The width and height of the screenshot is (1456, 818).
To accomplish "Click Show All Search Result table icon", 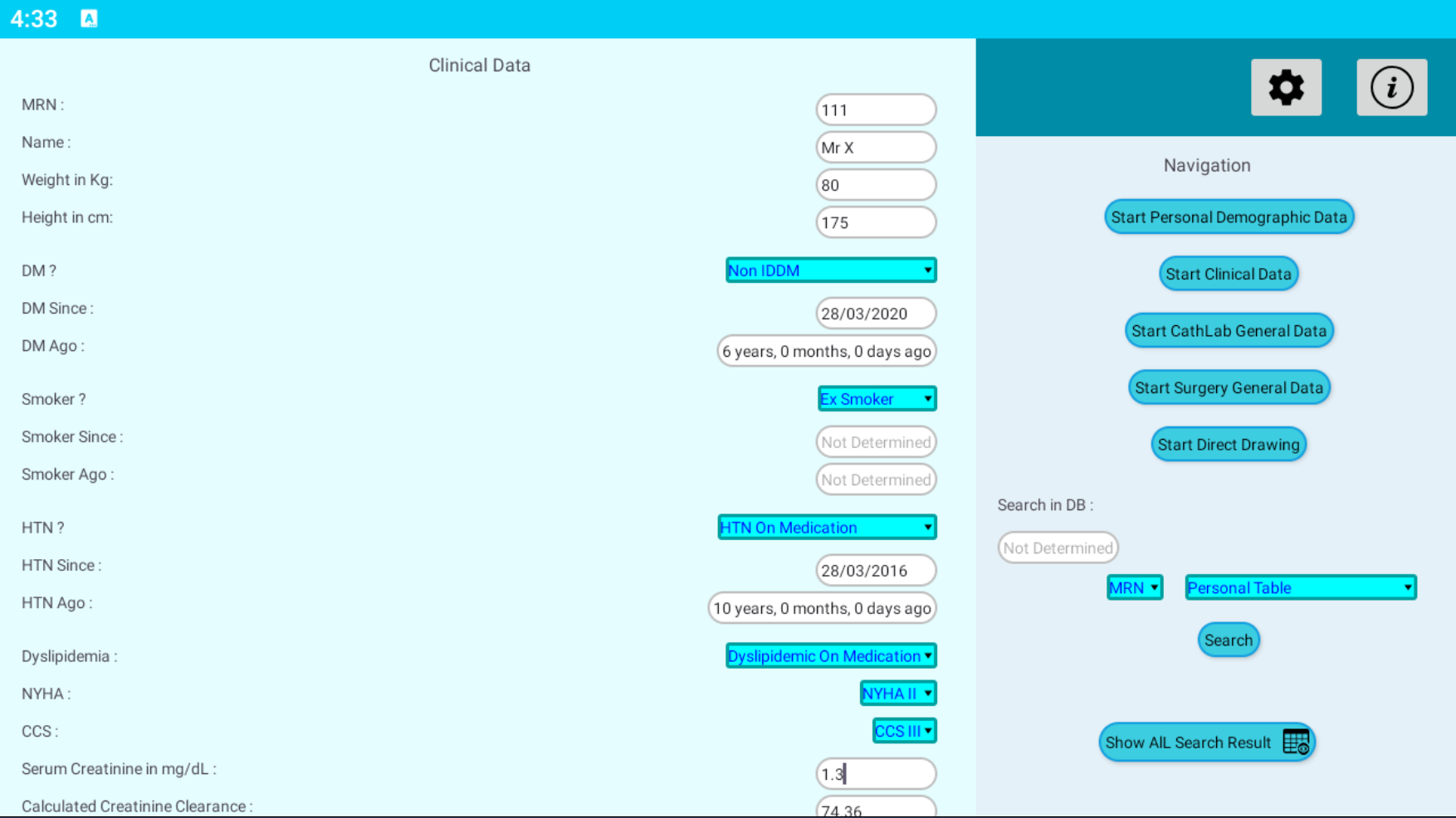I will coord(1295,742).
